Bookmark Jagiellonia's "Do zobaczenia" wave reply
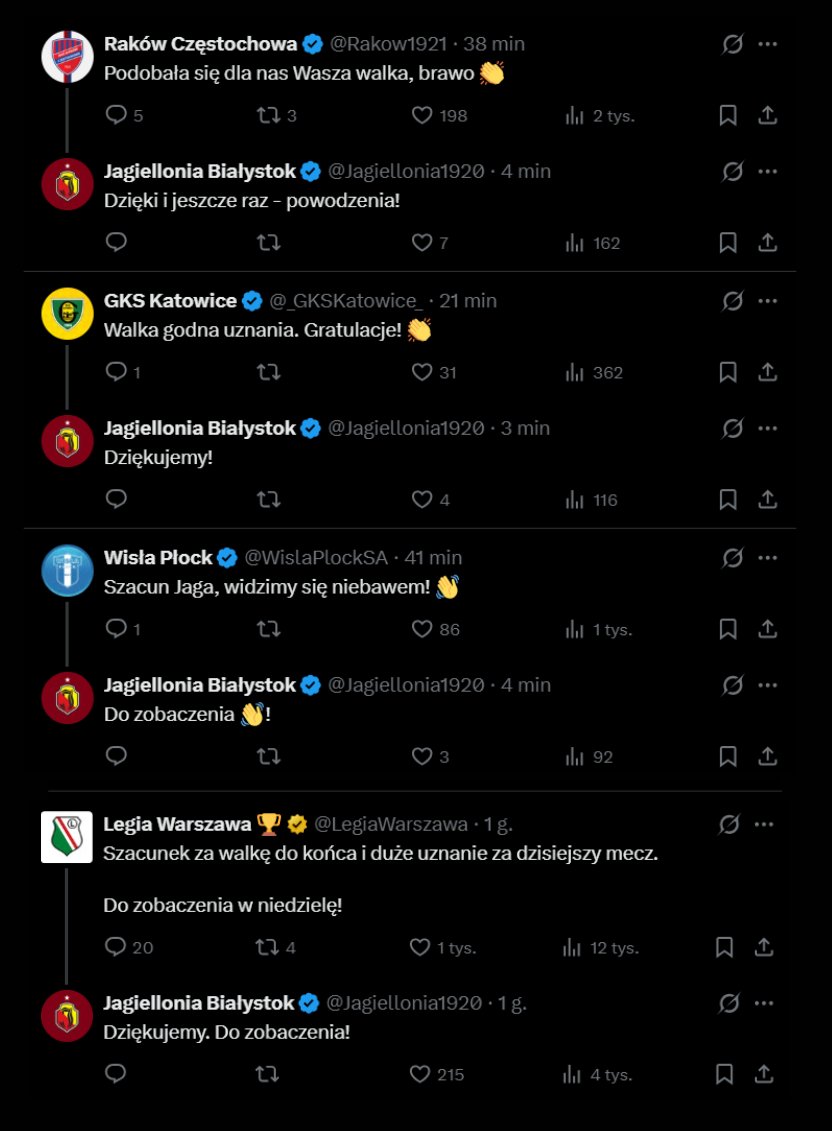The width and height of the screenshot is (832, 1131). tap(728, 756)
